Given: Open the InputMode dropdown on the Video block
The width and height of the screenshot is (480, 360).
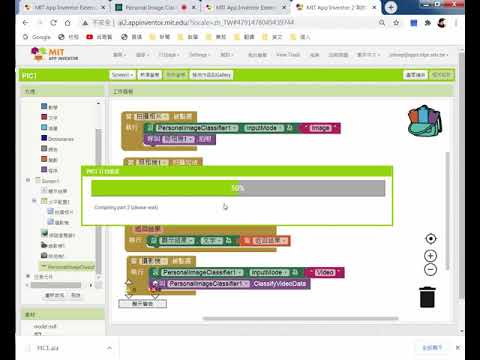Looking at the screenshot, I should pos(269,273).
